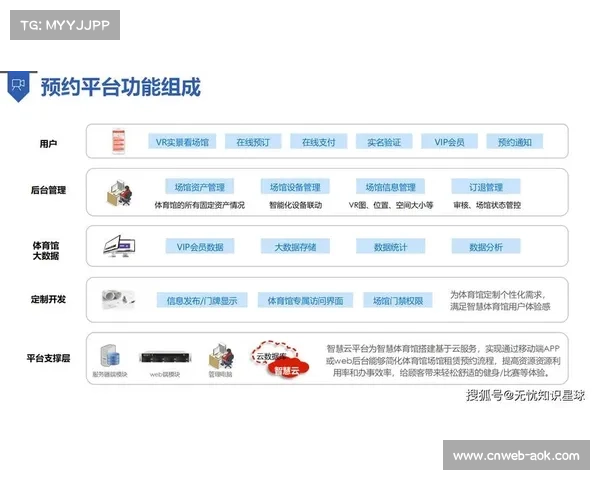Choose the 在线支付 feature box
This screenshot has width=600, height=480.
pyautogui.click(x=318, y=142)
